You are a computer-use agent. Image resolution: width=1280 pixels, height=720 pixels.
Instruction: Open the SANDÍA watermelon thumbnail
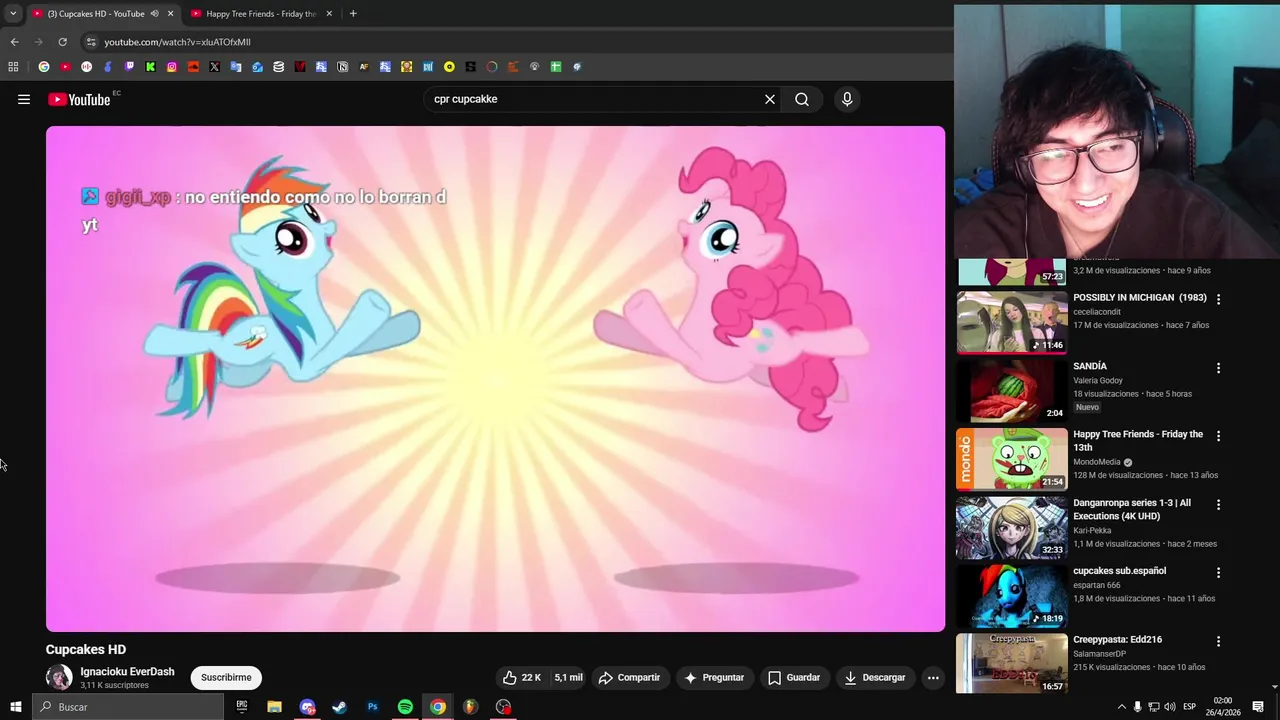point(1011,390)
